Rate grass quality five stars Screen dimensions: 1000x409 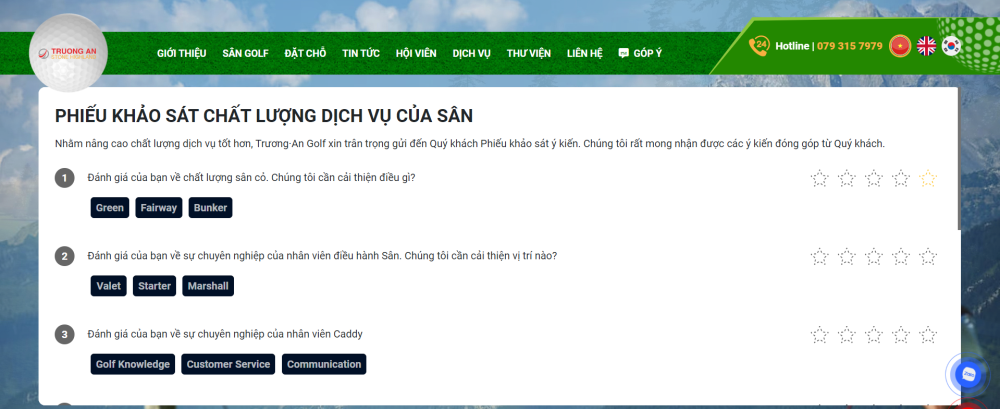point(928,179)
